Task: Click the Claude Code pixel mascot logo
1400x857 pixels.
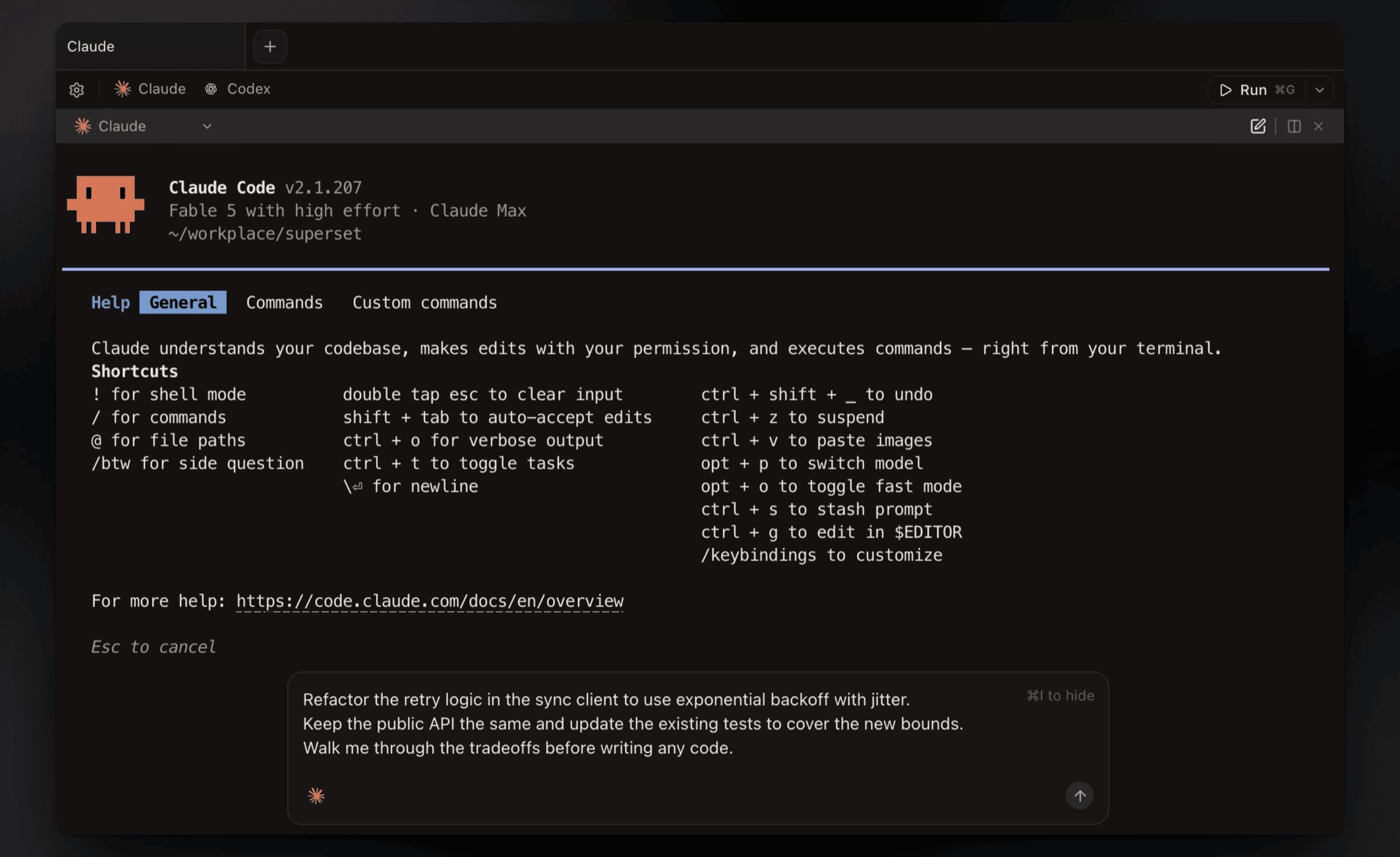Action: click(x=106, y=205)
